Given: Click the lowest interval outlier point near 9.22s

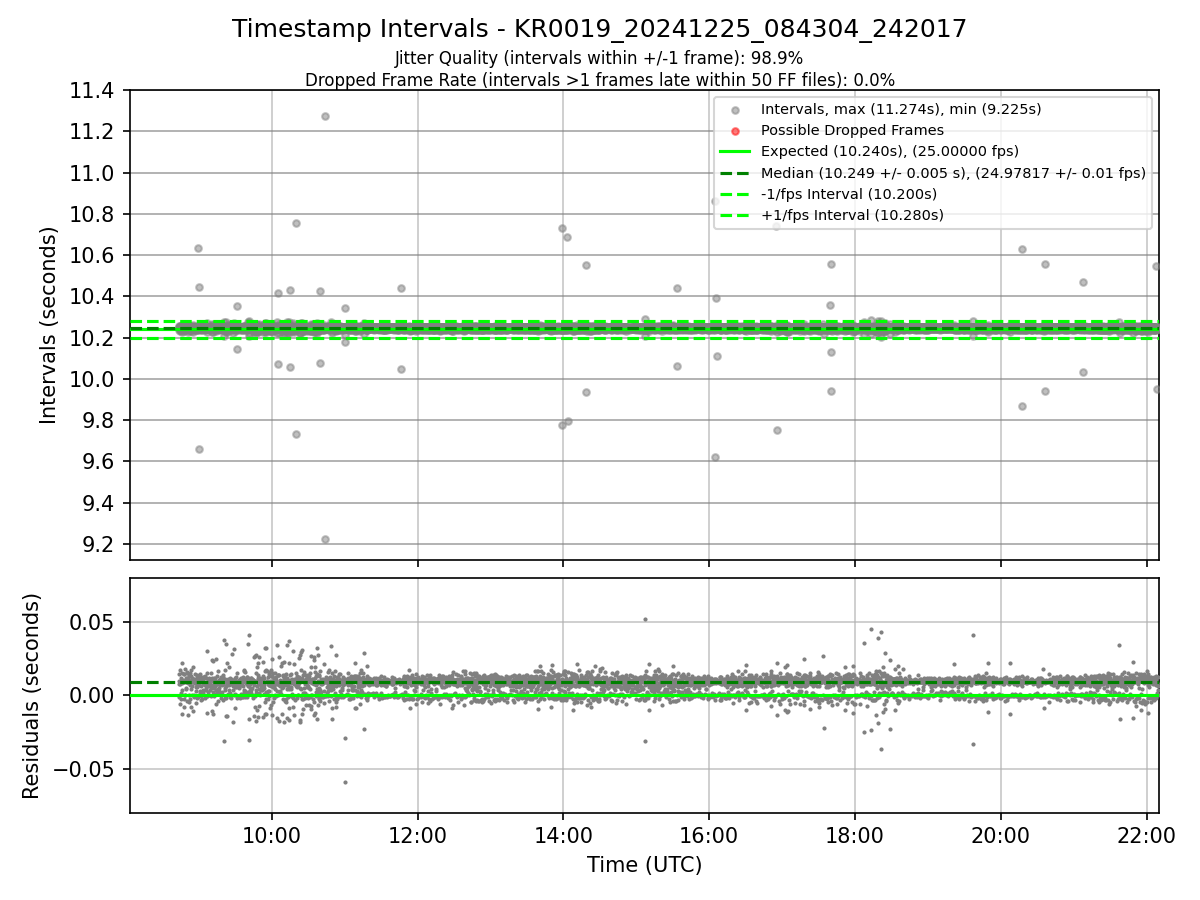Looking at the screenshot, I should coord(325,539).
